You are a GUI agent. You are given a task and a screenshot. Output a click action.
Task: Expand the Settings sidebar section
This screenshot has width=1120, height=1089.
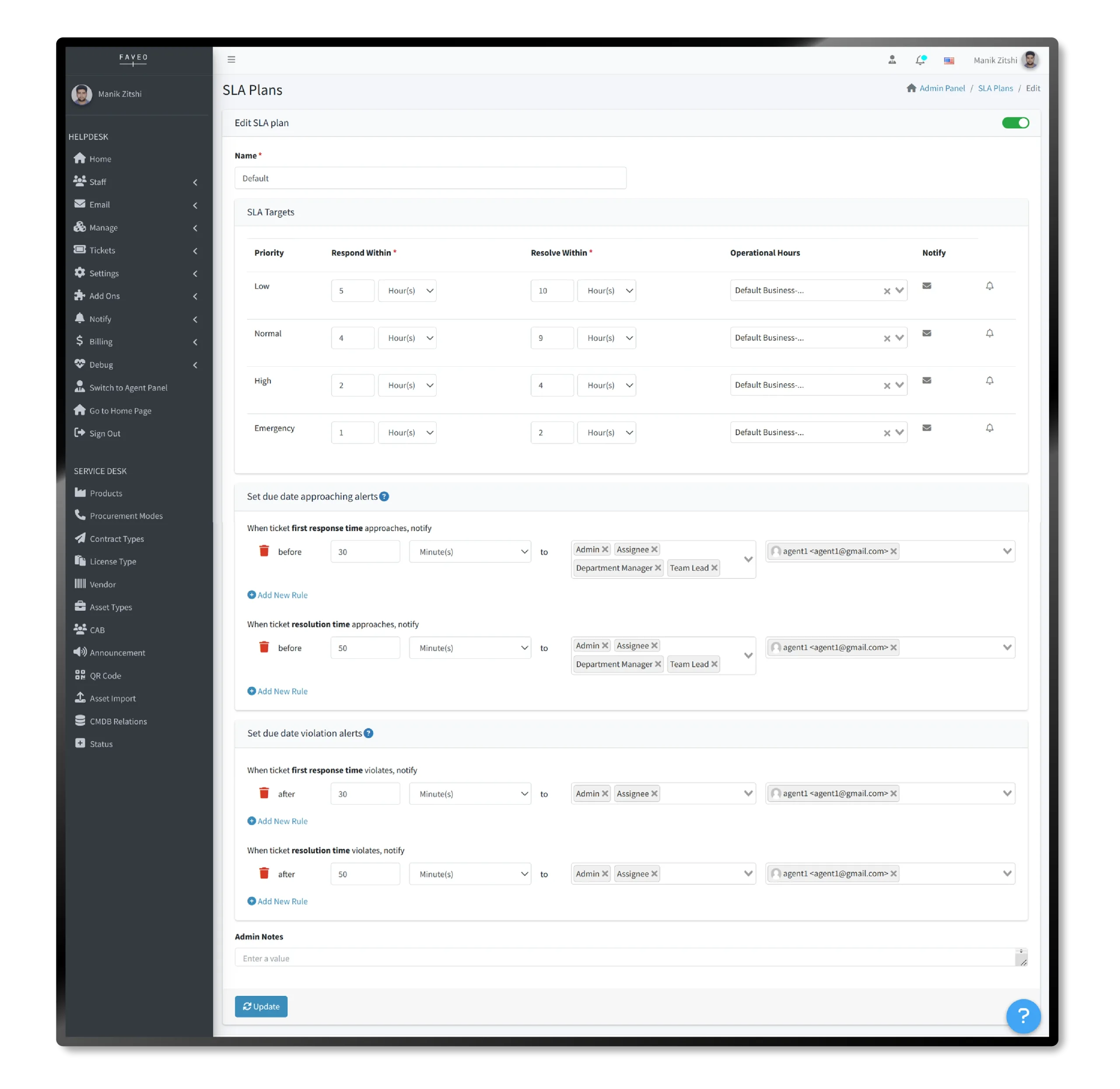point(104,273)
